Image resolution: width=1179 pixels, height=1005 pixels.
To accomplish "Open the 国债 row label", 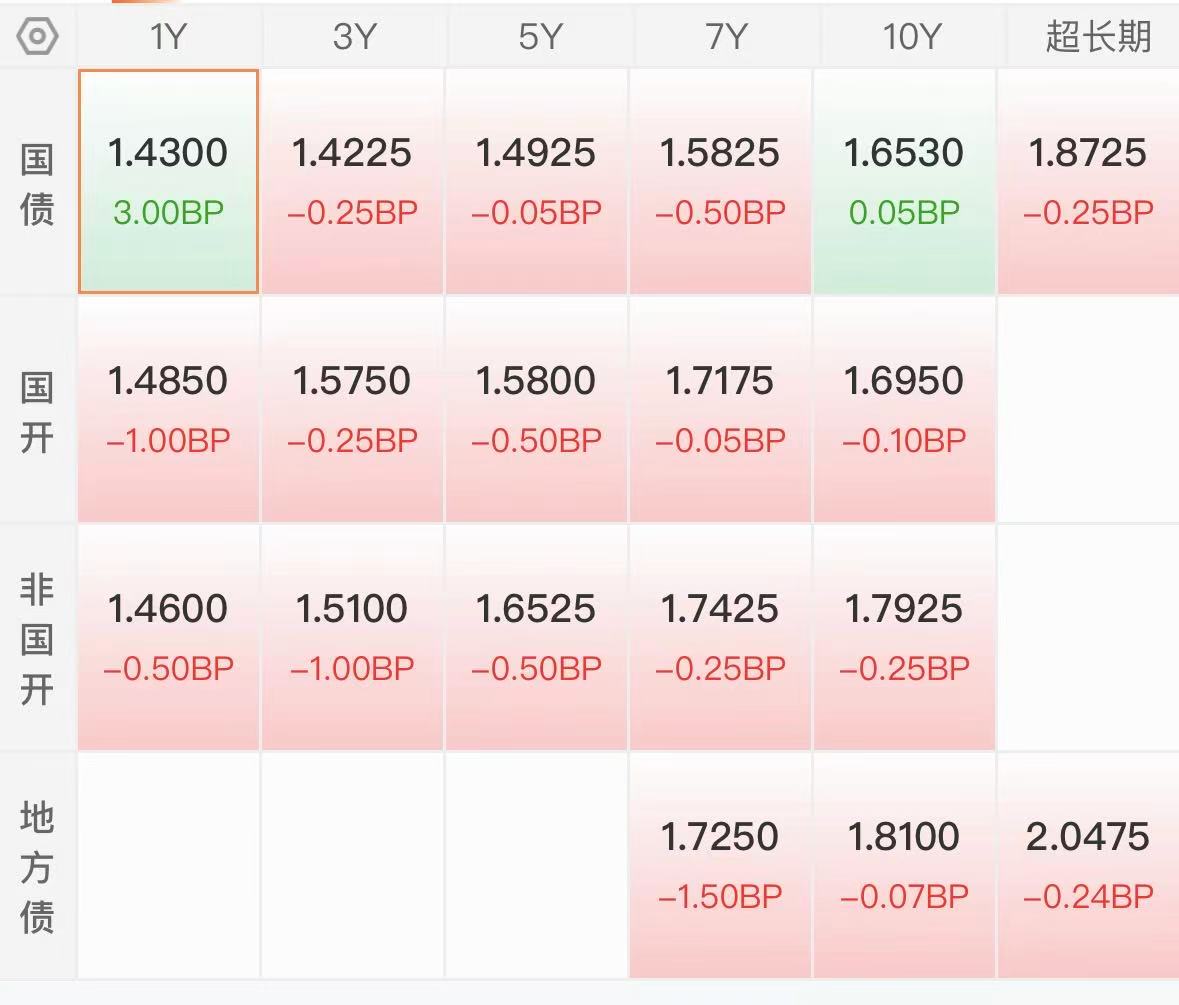I will coord(37,183).
